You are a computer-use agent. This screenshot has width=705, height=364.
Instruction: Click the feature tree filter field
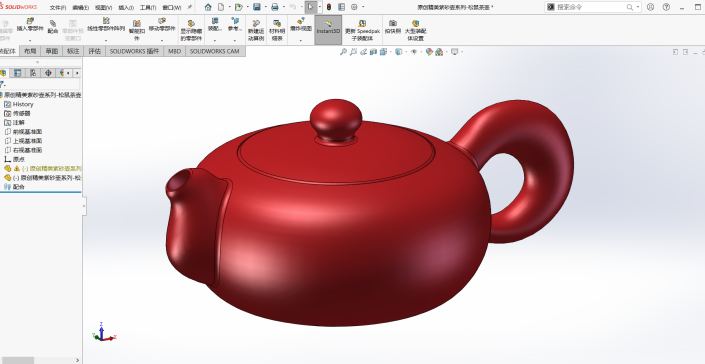[x=40, y=84]
